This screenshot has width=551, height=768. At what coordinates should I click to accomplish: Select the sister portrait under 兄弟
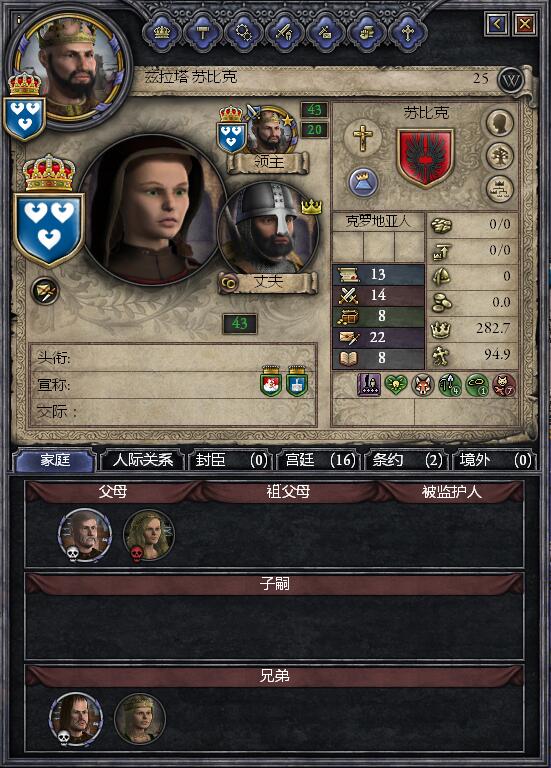click(140, 719)
